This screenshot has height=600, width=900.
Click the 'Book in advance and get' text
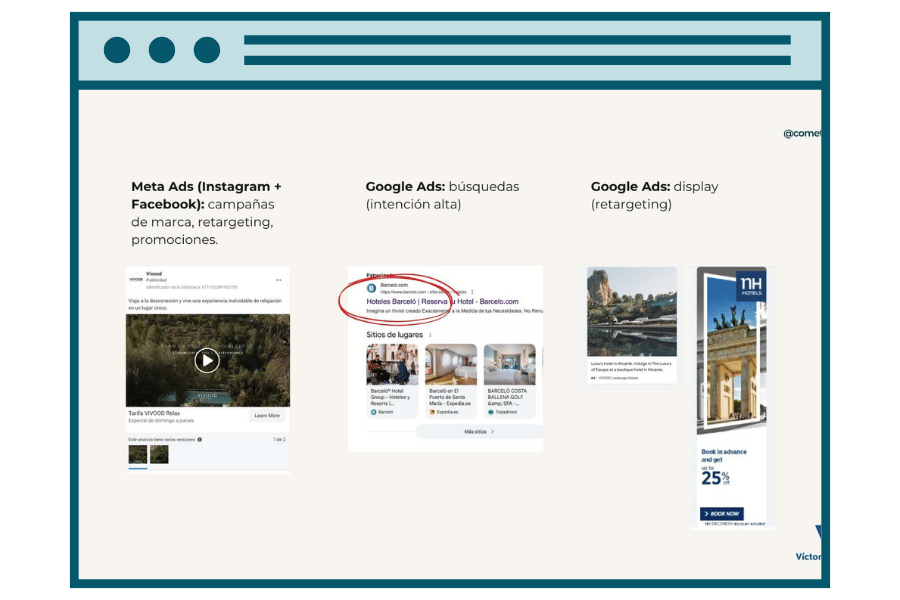[x=724, y=456]
